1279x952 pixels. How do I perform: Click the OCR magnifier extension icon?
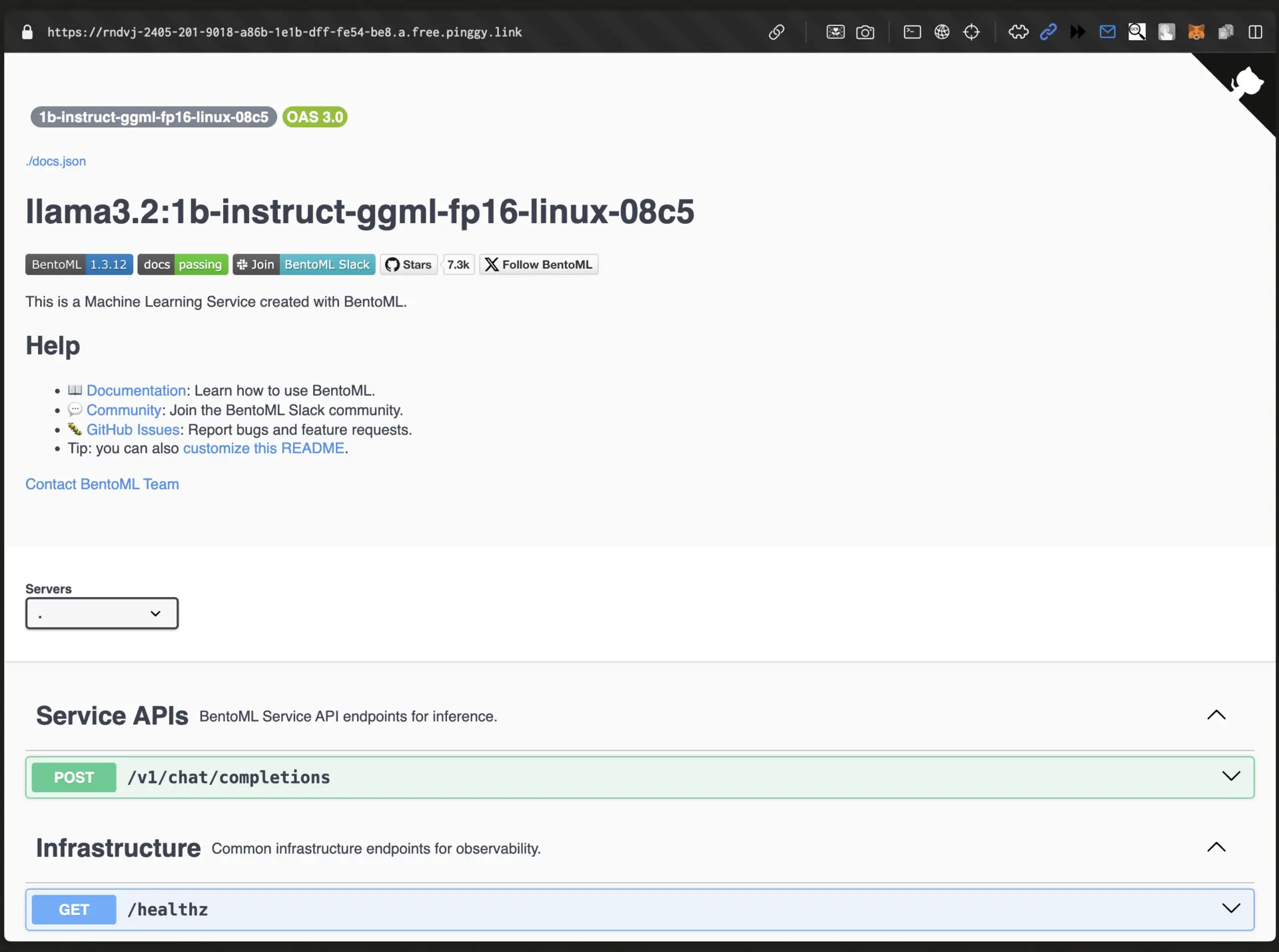(1137, 32)
